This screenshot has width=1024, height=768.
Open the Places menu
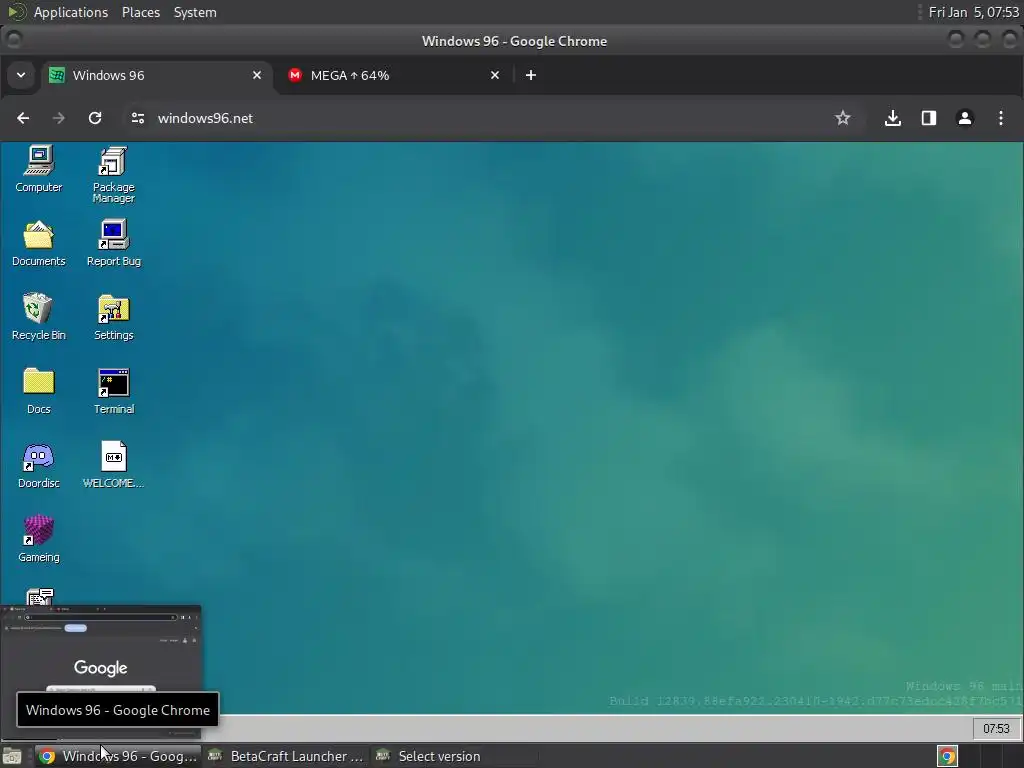[x=140, y=12]
